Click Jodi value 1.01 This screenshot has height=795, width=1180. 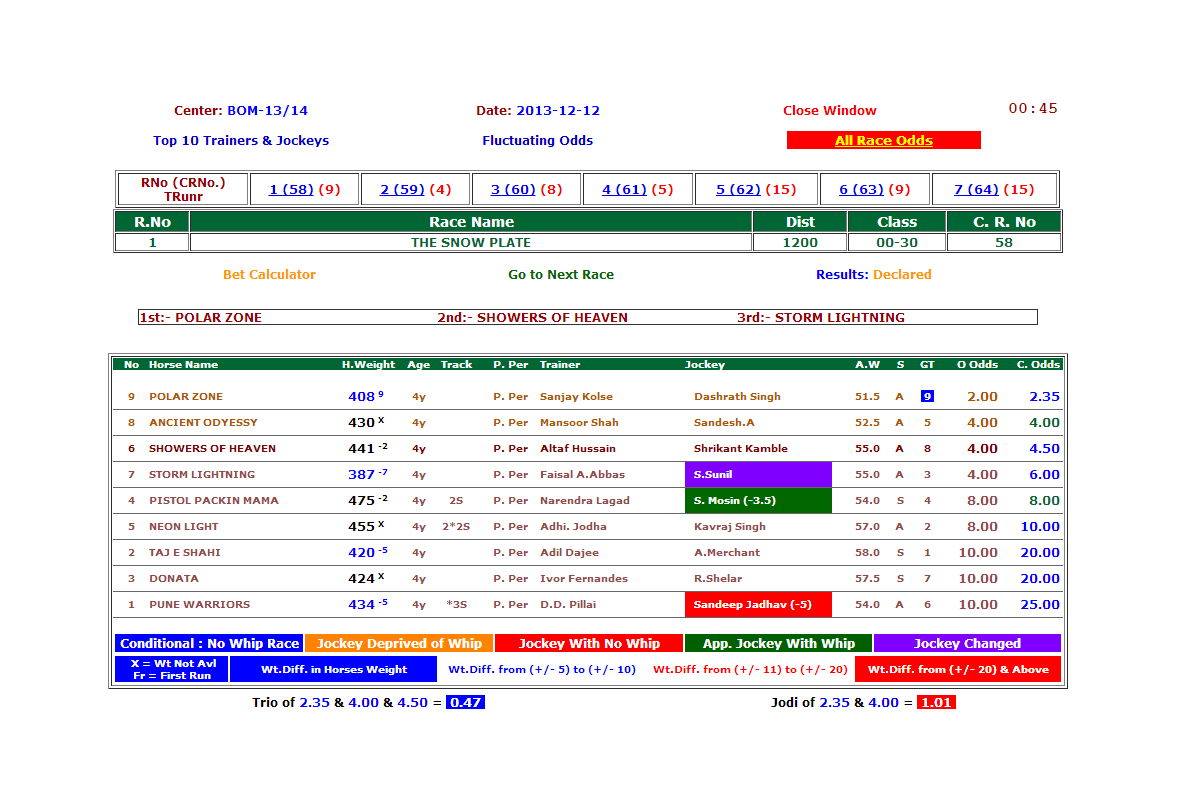point(936,702)
